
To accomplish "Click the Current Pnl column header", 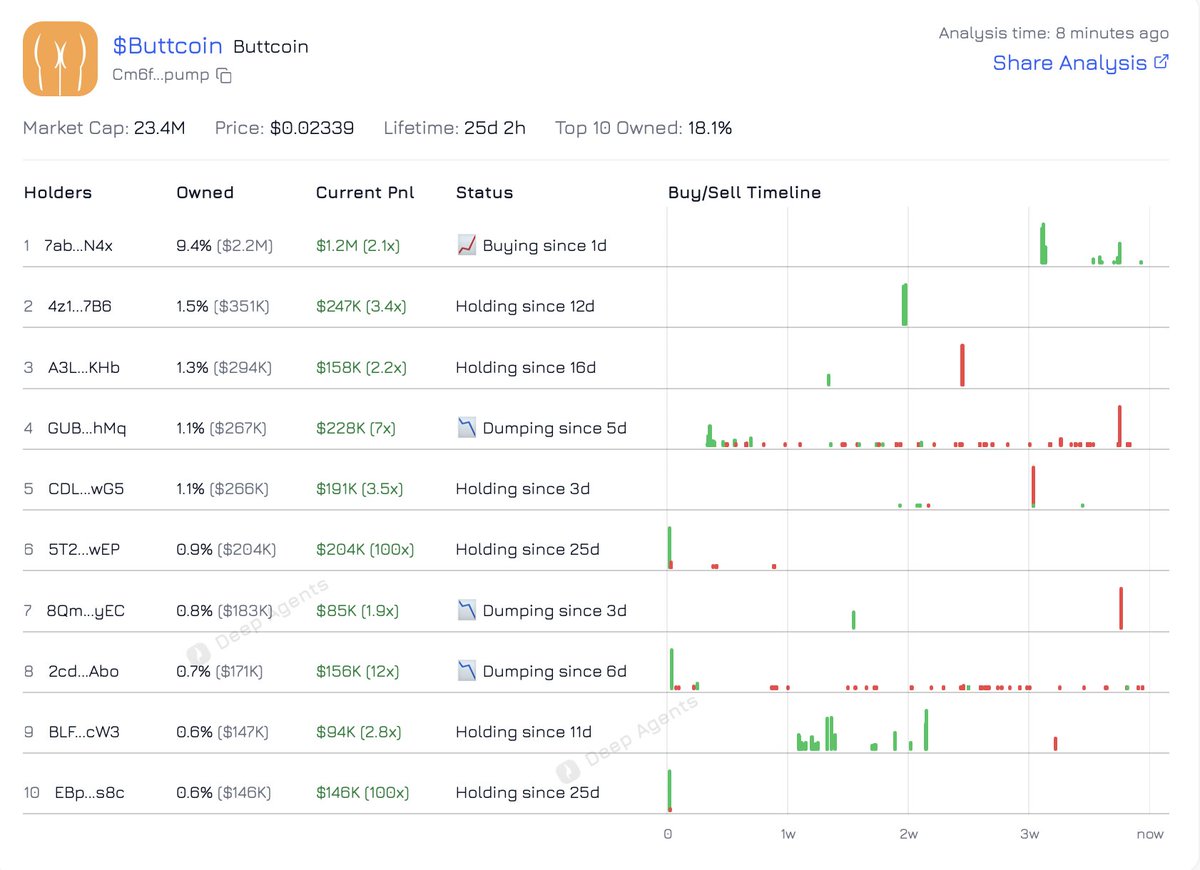I will 365,192.
